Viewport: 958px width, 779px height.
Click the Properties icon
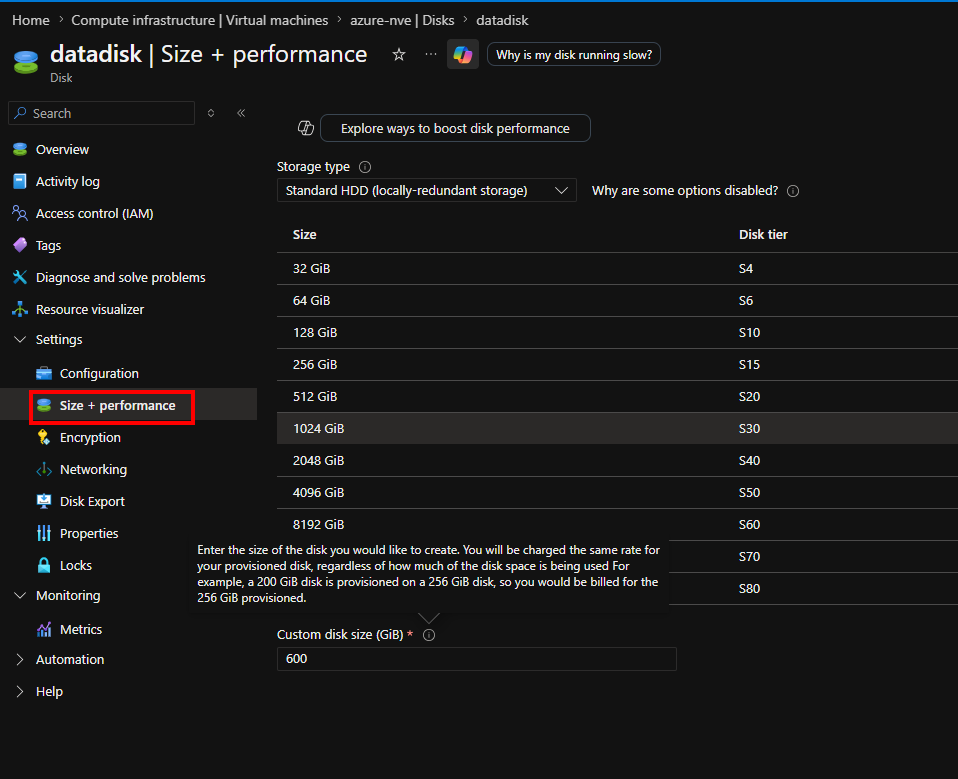click(x=44, y=533)
